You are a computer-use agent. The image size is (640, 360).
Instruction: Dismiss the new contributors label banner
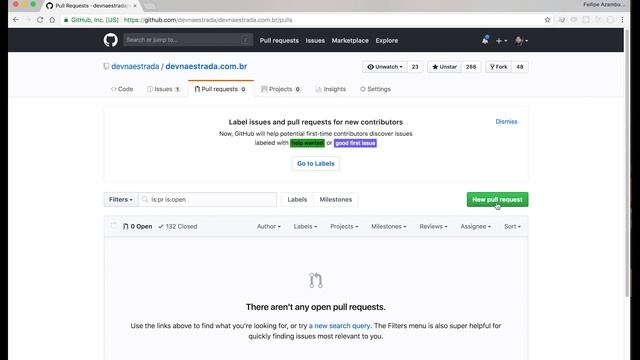(x=506, y=122)
